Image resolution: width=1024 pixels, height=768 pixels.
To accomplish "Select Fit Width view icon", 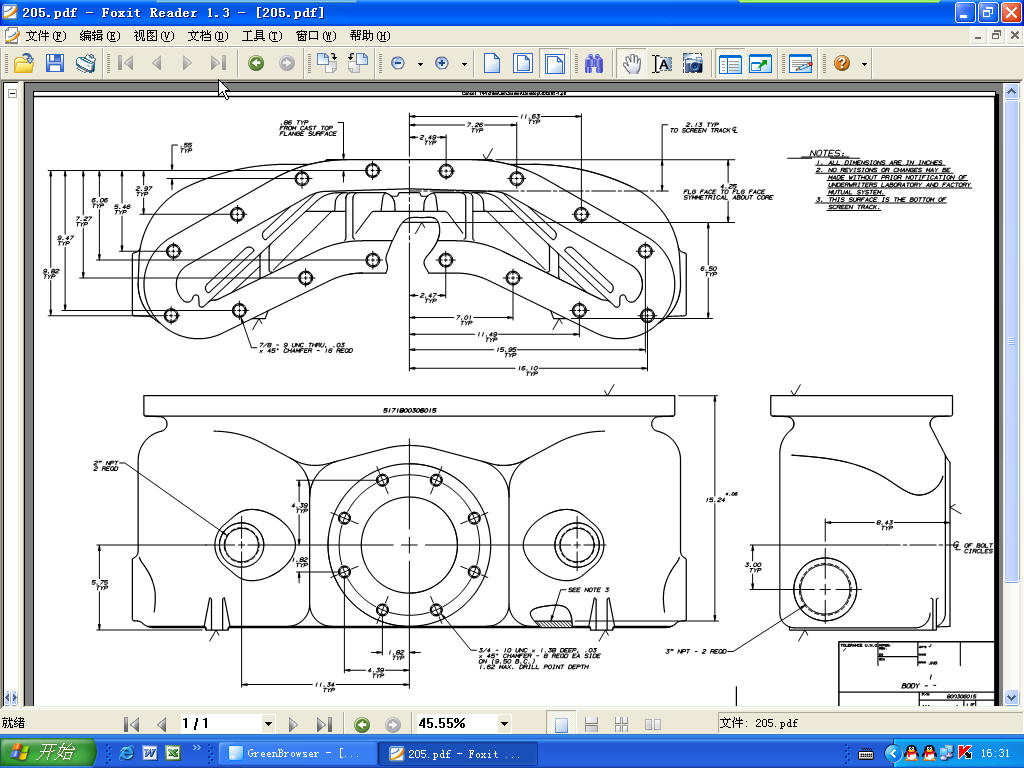I will [x=554, y=63].
